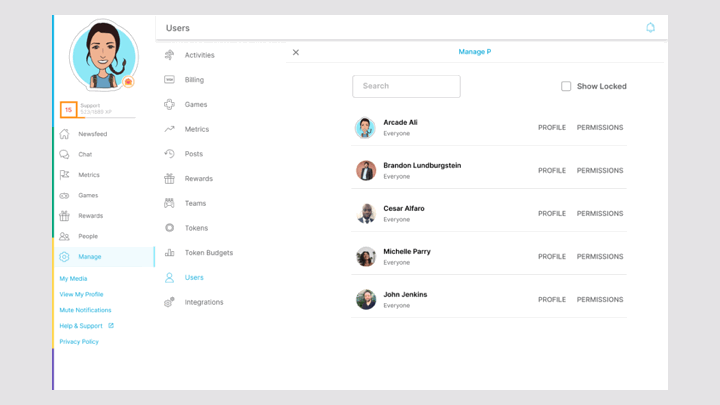The image size is (720, 405).
Task: Go to Chat in sidebar
Action: 85,154
